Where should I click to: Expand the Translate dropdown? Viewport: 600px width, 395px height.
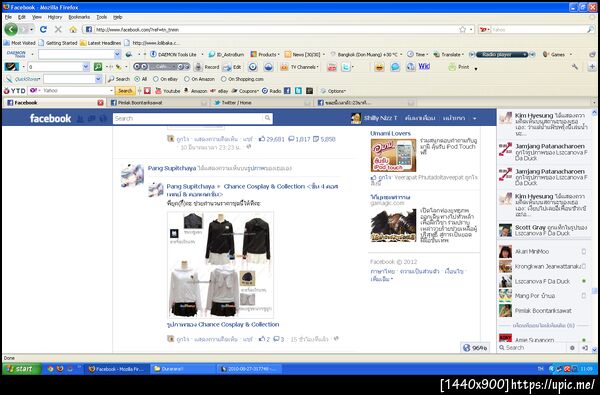coord(448,54)
